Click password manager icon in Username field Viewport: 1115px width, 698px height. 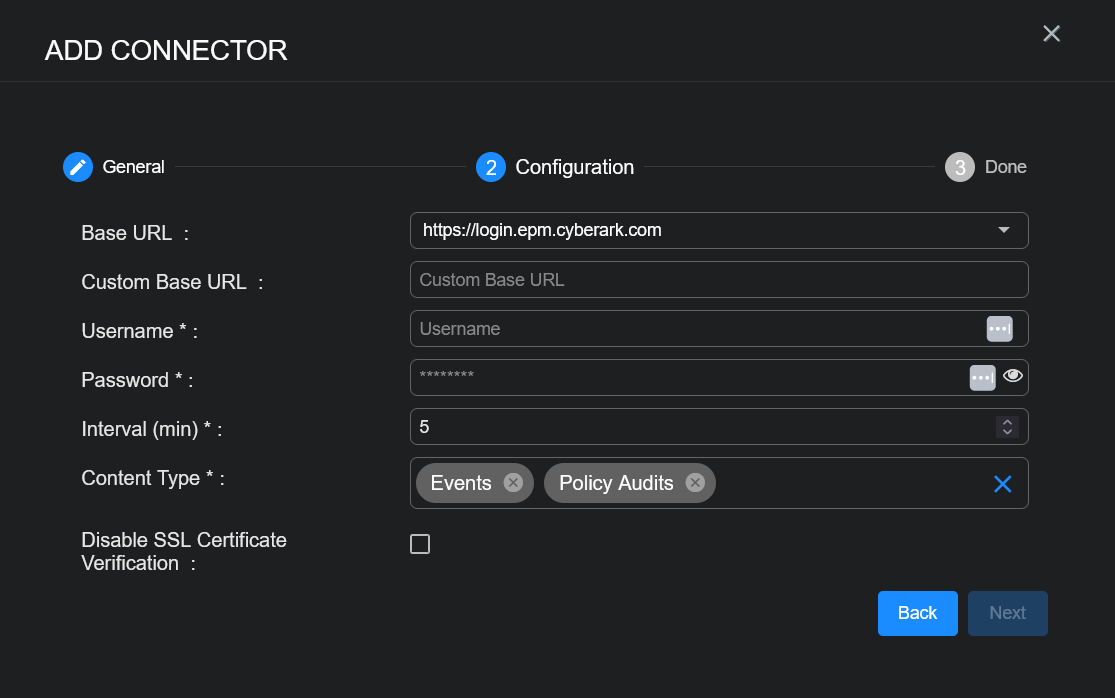(x=999, y=329)
